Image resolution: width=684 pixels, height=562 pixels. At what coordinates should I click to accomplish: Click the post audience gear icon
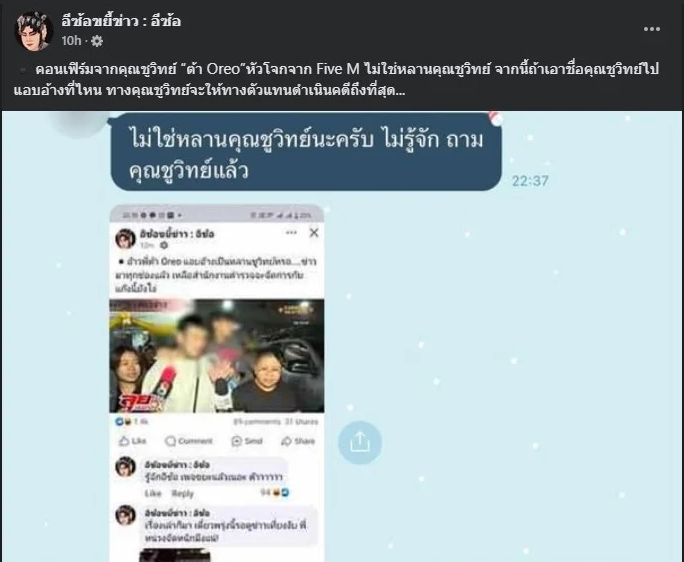point(97,41)
